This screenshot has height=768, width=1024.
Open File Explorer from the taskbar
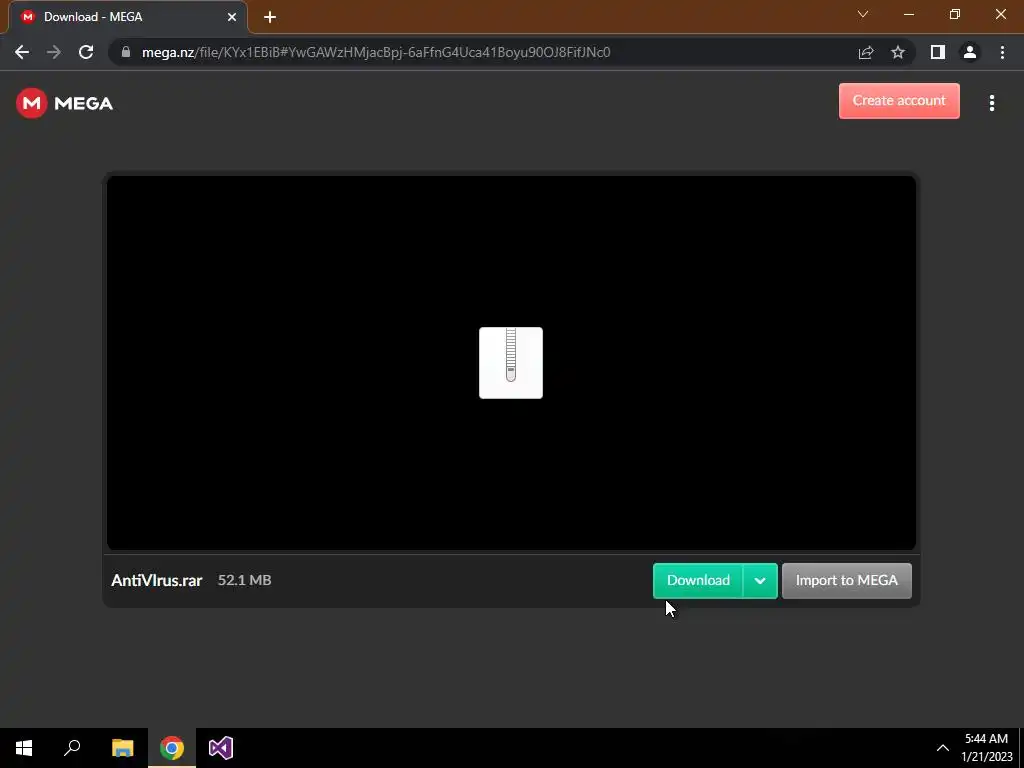pyautogui.click(x=122, y=748)
